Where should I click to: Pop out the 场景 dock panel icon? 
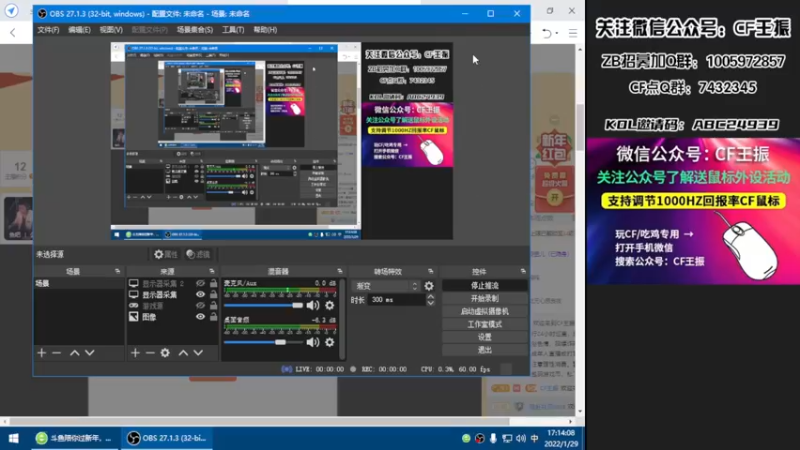117,271
